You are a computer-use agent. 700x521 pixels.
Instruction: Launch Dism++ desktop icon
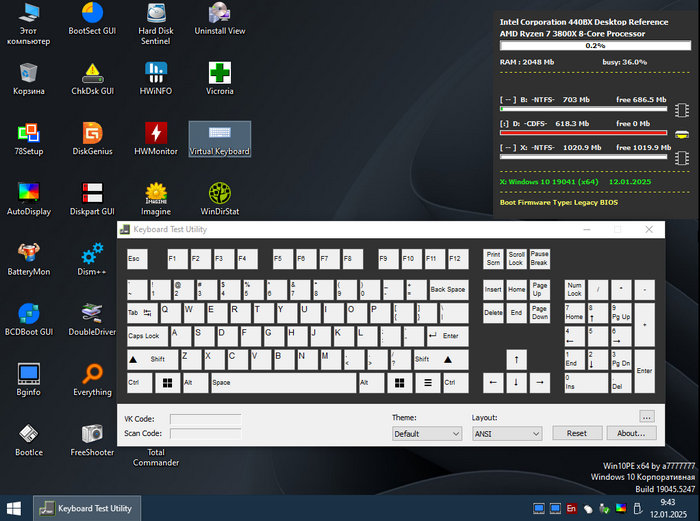pyautogui.click(x=92, y=260)
